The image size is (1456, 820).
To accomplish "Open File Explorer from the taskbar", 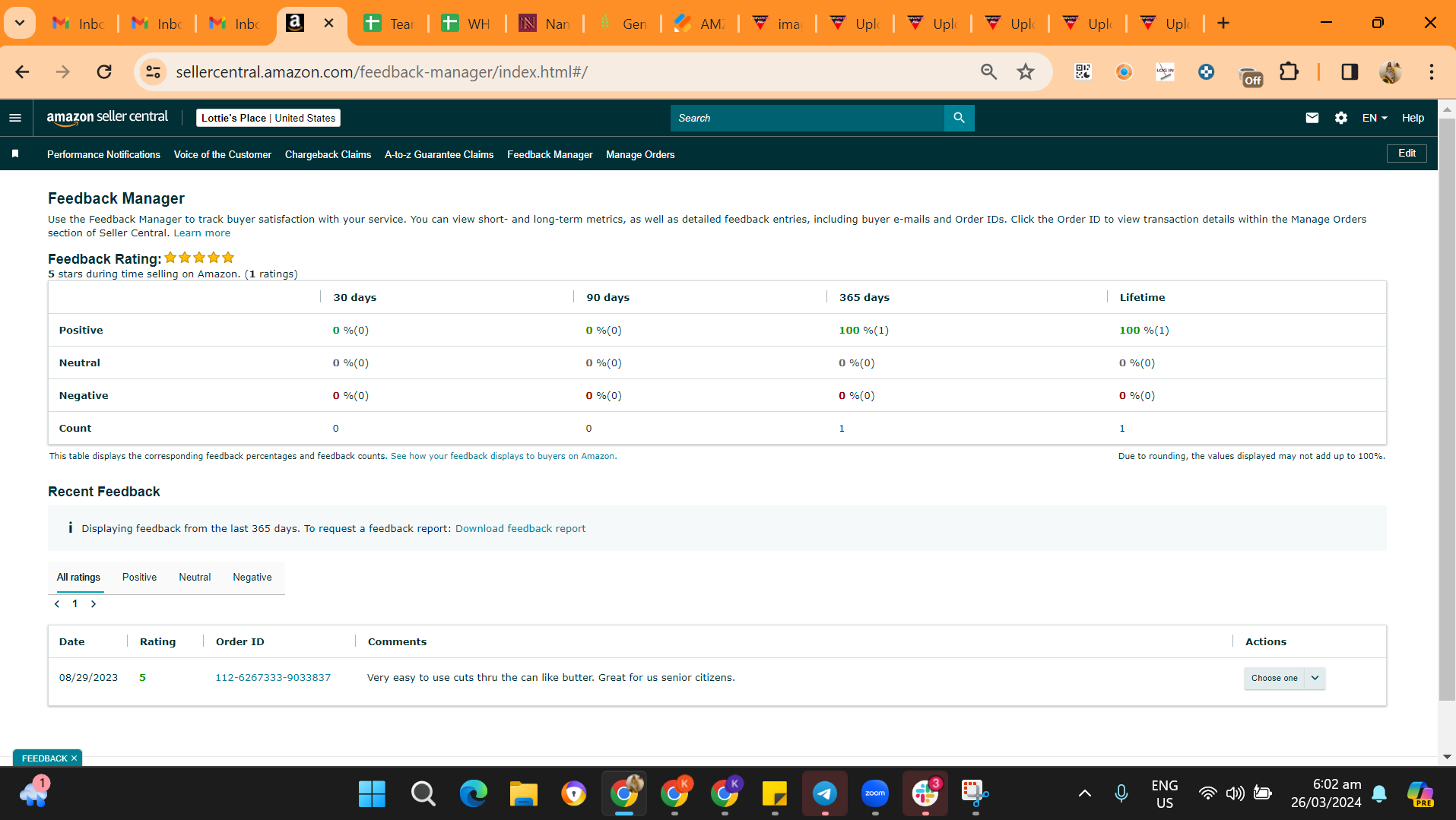I will point(523,794).
